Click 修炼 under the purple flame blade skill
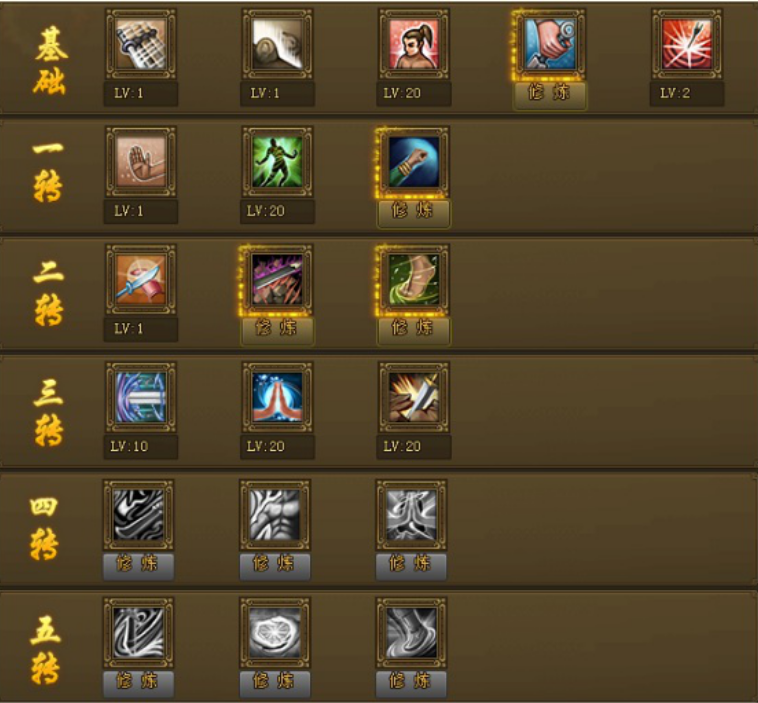The width and height of the screenshot is (758, 703). click(x=277, y=329)
